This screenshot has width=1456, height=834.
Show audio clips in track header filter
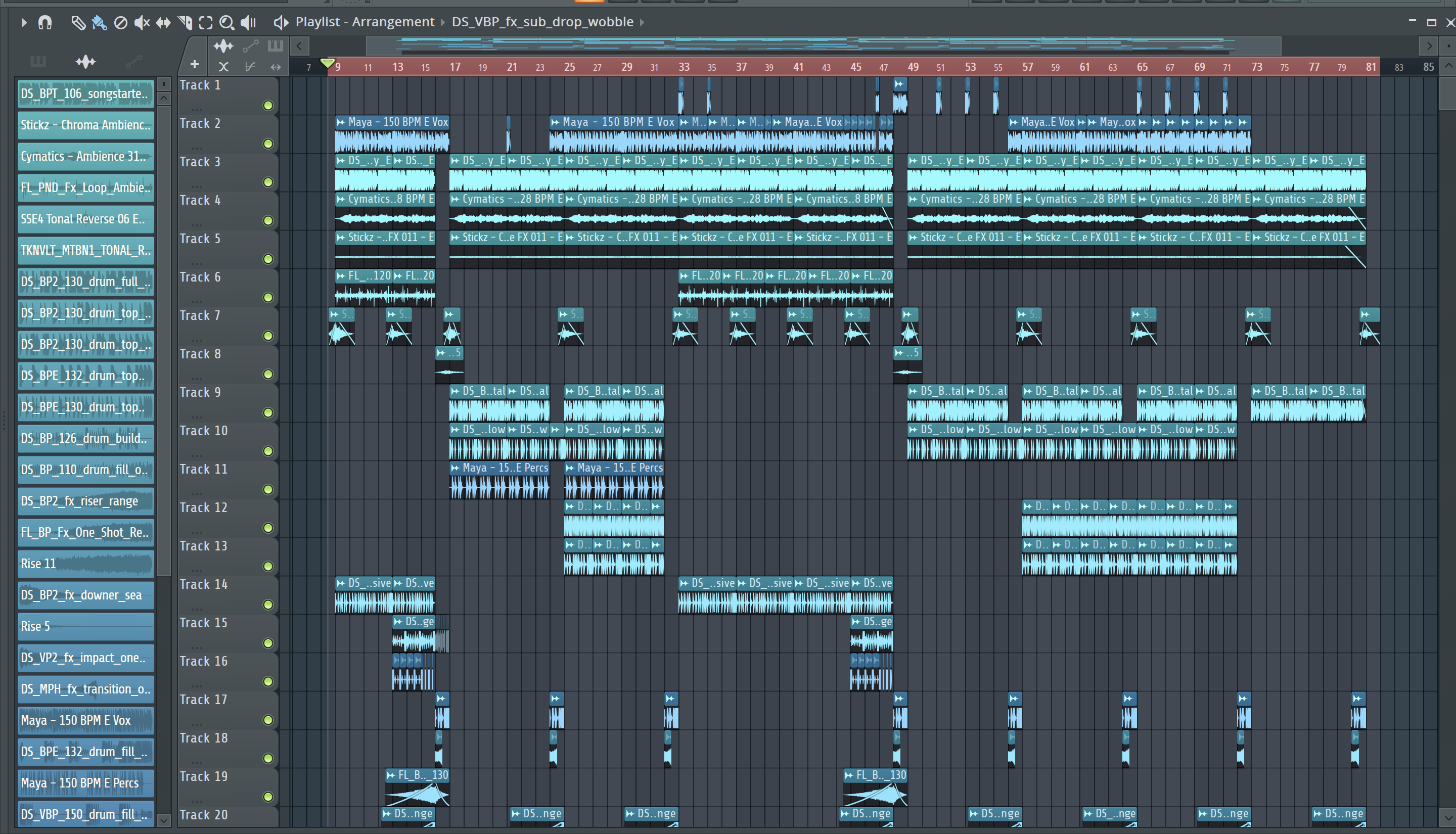pos(223,46)
